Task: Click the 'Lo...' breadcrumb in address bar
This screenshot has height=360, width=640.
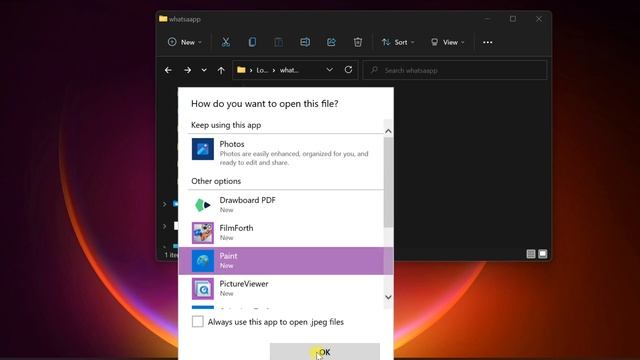Action: tap(262, 70)
